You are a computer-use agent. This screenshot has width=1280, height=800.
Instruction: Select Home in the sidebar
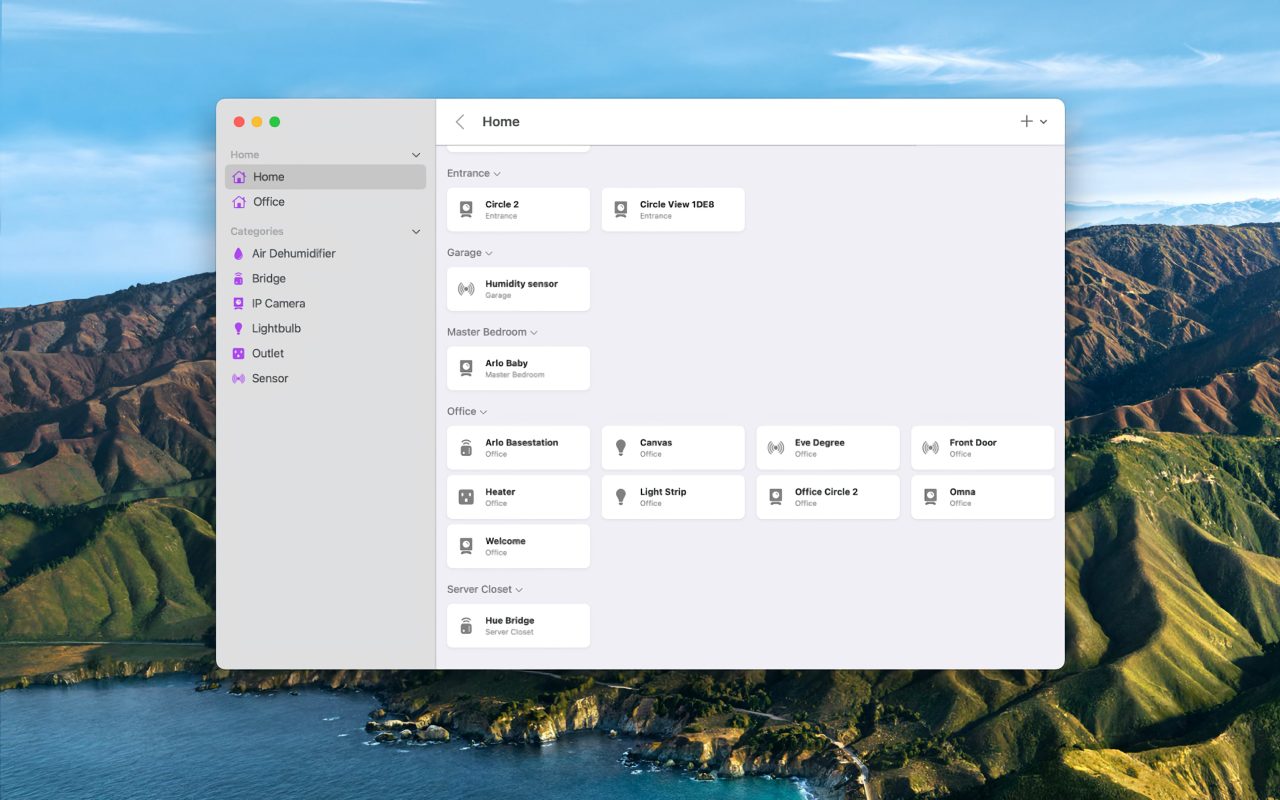click(268, 176)
